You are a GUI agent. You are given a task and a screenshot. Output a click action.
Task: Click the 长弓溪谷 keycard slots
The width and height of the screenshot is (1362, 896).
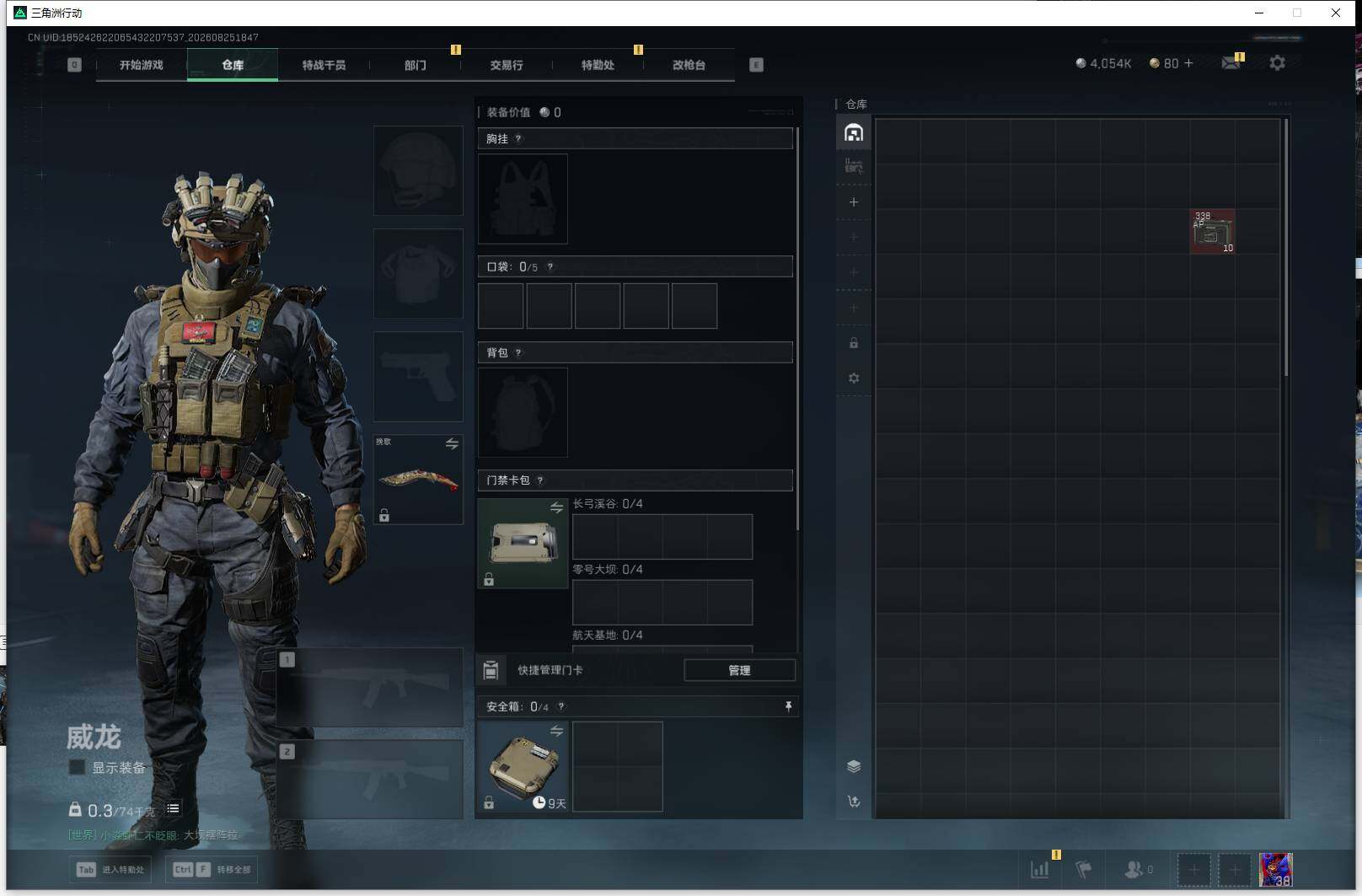pos(662,537)
